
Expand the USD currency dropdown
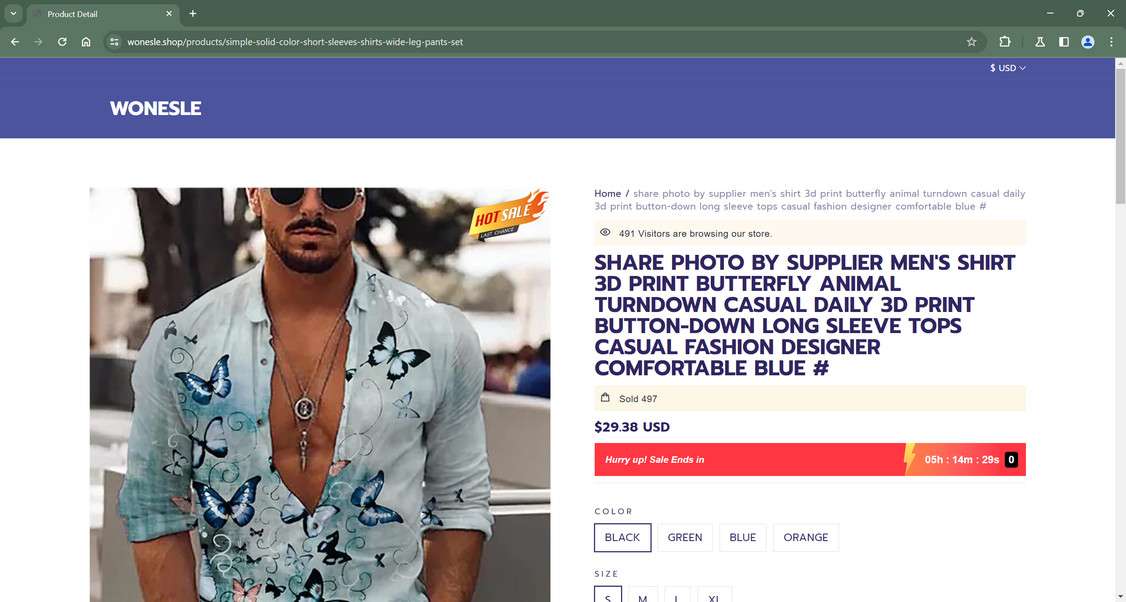[1008, 68]
